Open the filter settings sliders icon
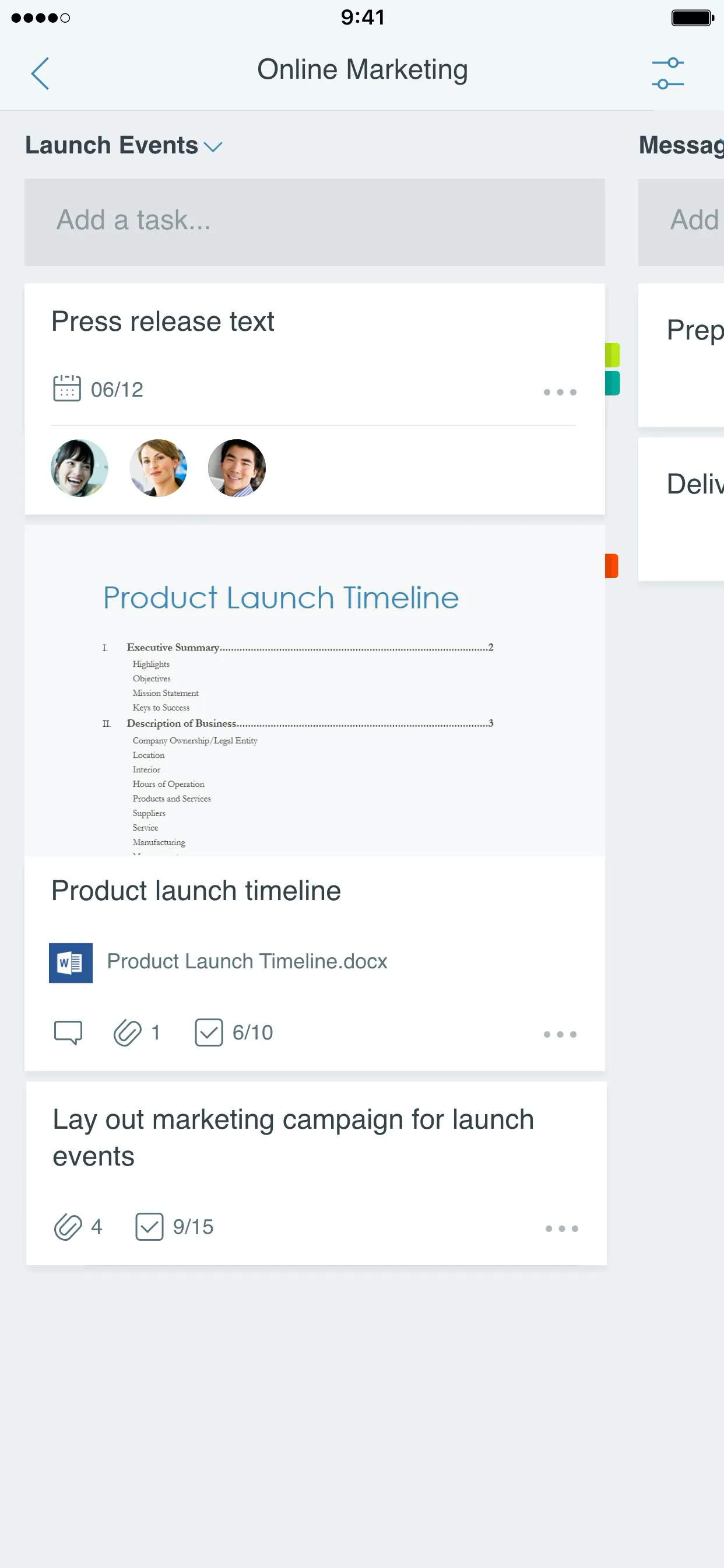The height and width of the screenshot is (1568, 724). [x=667, y=73]
